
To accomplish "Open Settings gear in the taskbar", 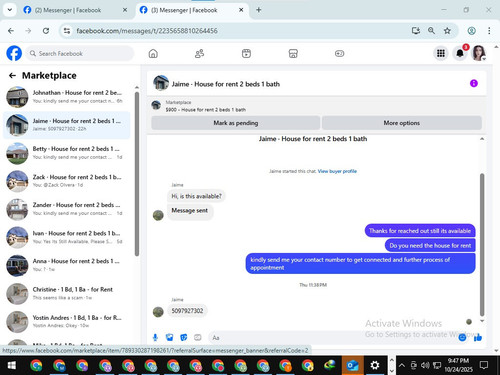I will [x=375, y=366].
